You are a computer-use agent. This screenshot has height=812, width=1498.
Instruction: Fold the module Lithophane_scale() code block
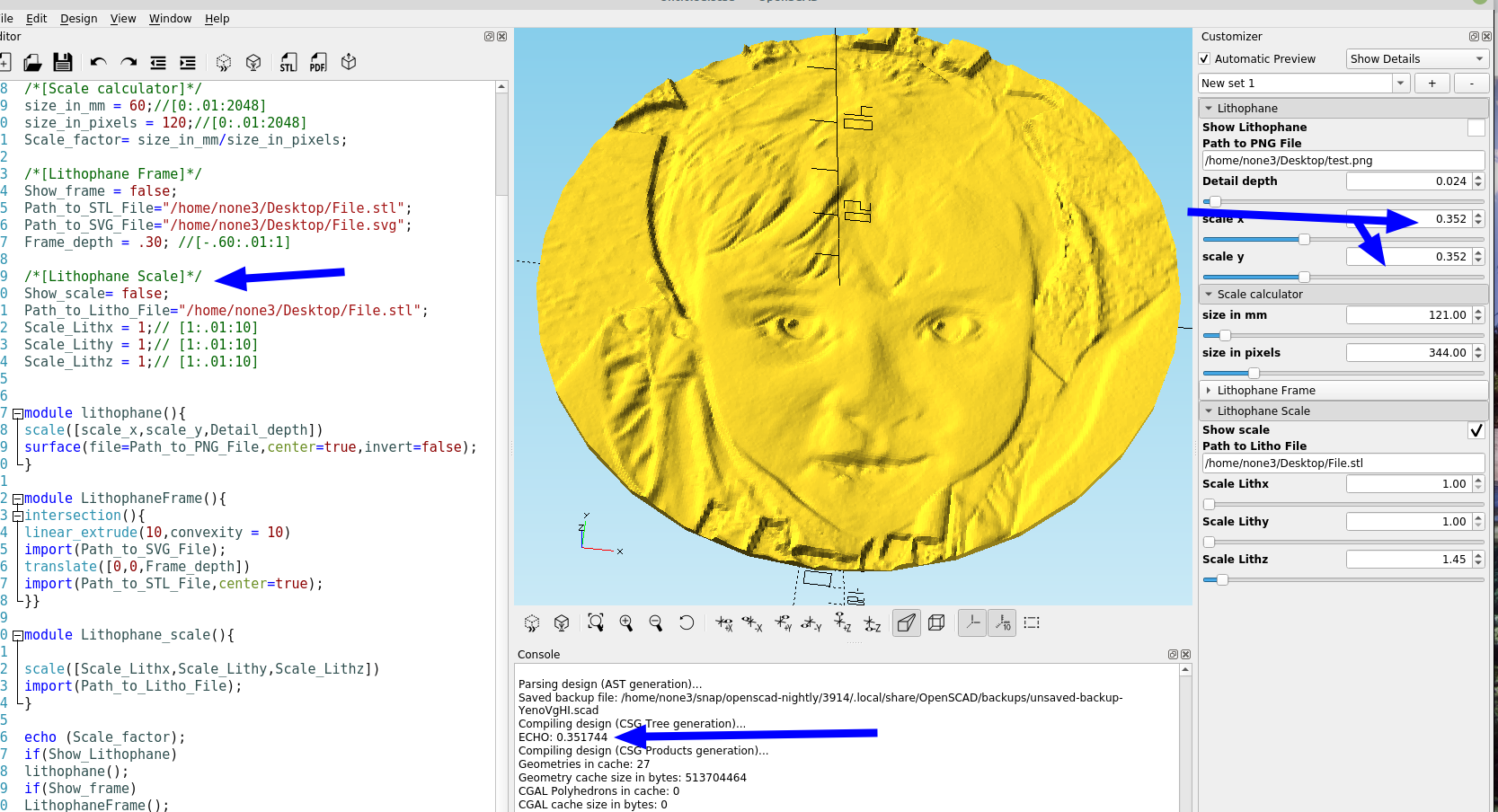17,636
